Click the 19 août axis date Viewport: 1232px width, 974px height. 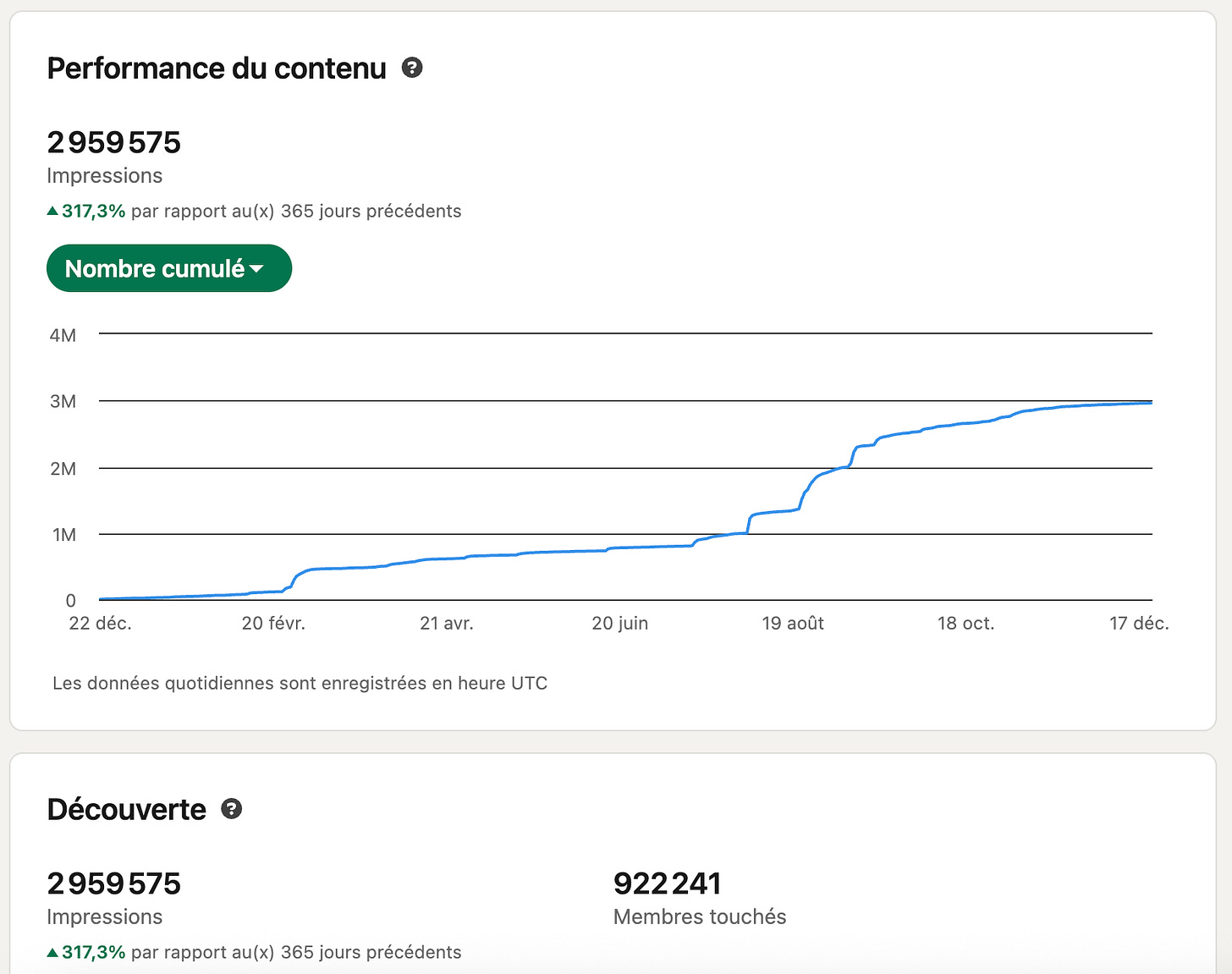tap(793, 624)
